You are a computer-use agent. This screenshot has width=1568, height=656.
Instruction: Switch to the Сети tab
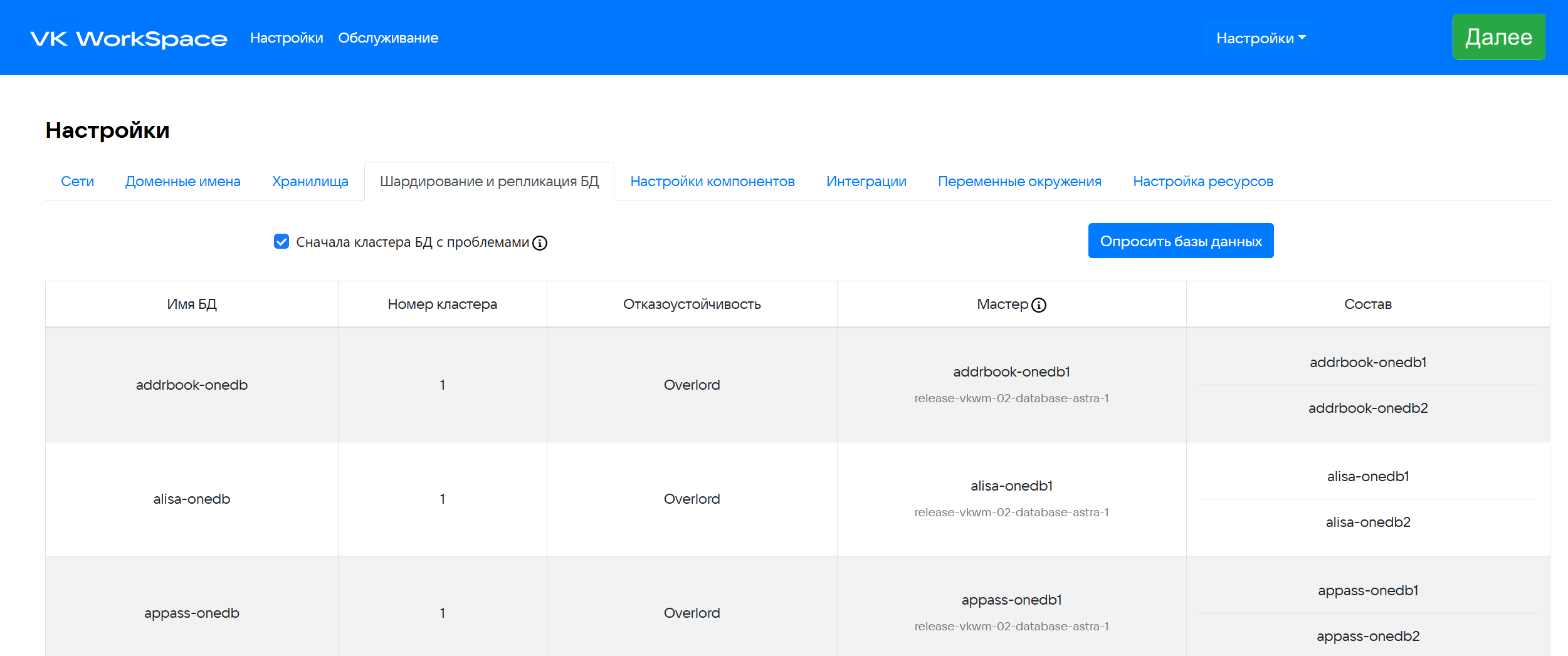click(x=77, y=182)
